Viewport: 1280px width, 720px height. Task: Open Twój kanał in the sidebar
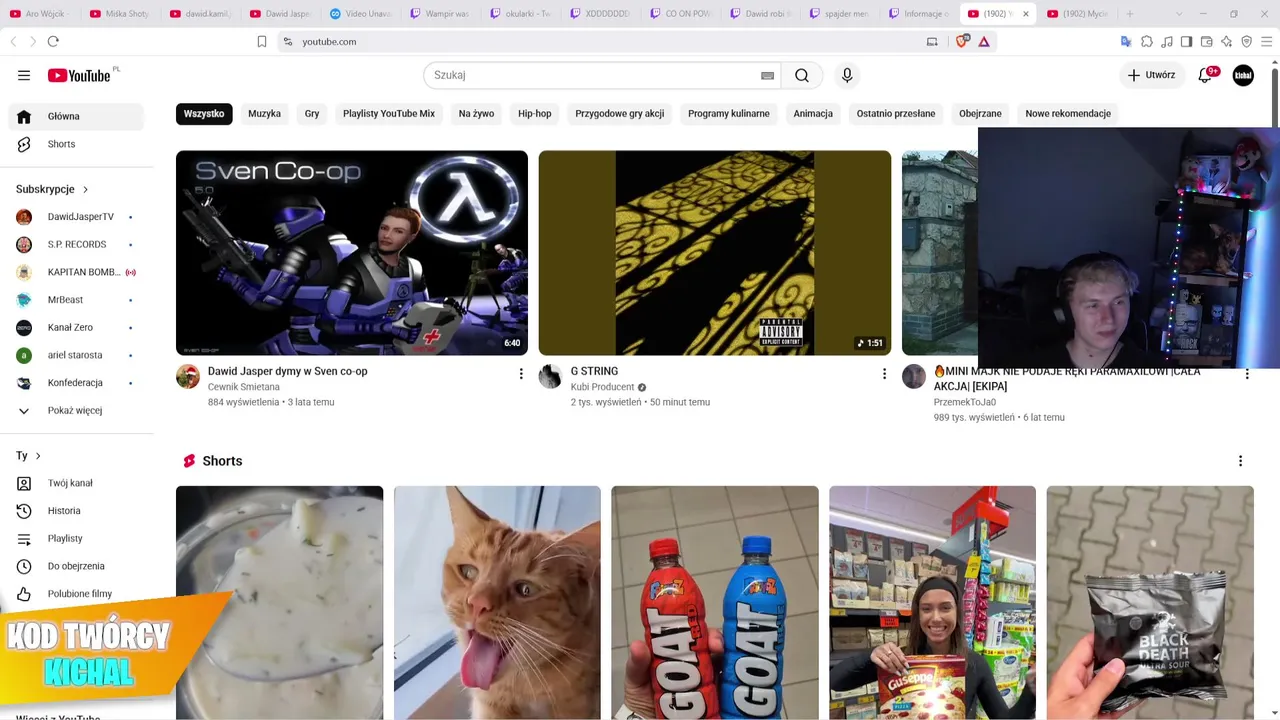coord(76,483)
